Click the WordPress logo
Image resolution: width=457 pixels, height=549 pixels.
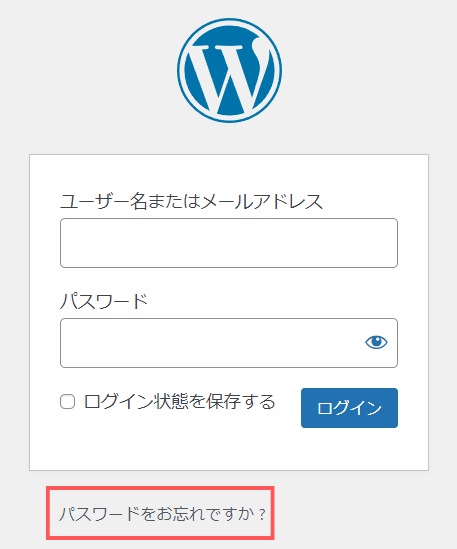229,70
